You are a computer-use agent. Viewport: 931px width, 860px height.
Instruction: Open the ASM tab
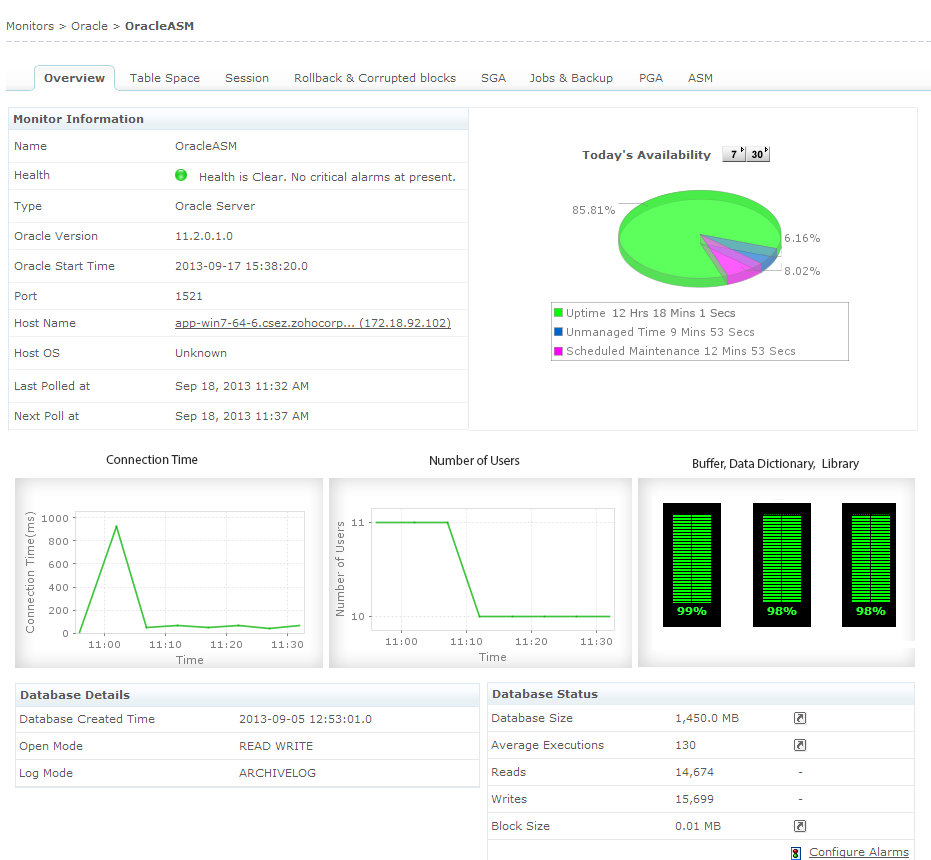pos(700,77)
